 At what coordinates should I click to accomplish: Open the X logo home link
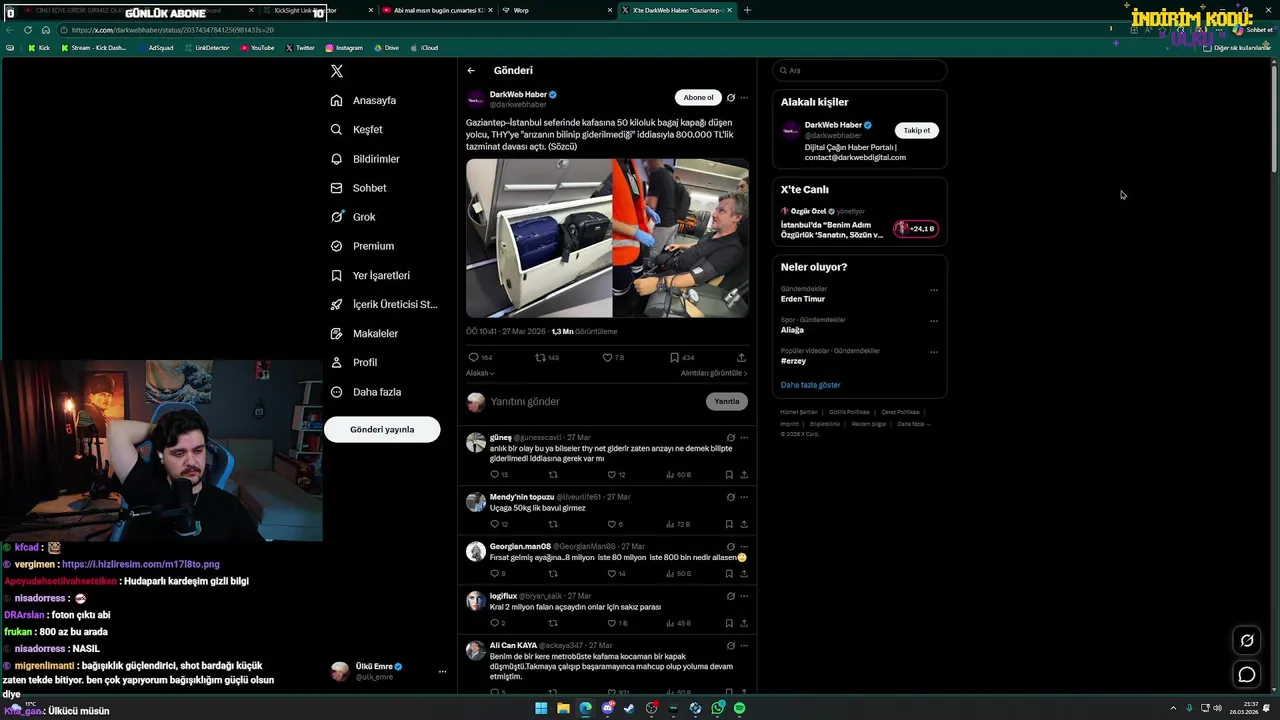[337, 71]
